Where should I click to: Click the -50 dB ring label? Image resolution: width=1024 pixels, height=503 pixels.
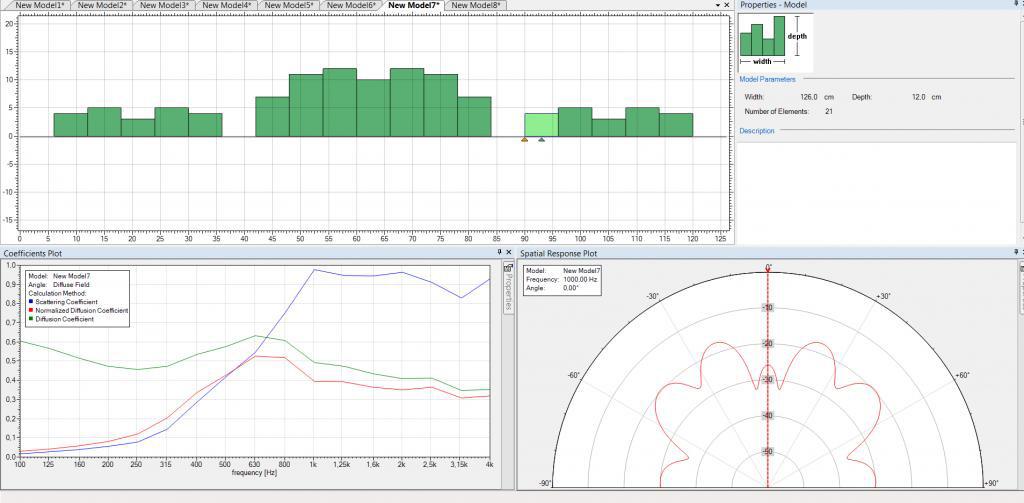pyautogui.click(x=768, y=452)
